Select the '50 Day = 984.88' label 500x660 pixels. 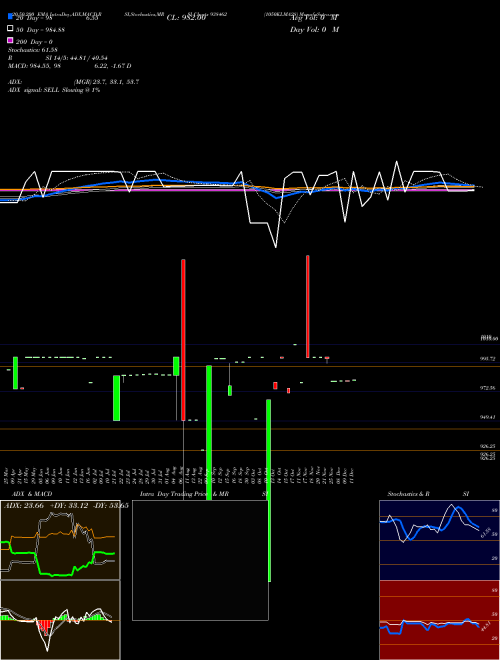[40, 29]
